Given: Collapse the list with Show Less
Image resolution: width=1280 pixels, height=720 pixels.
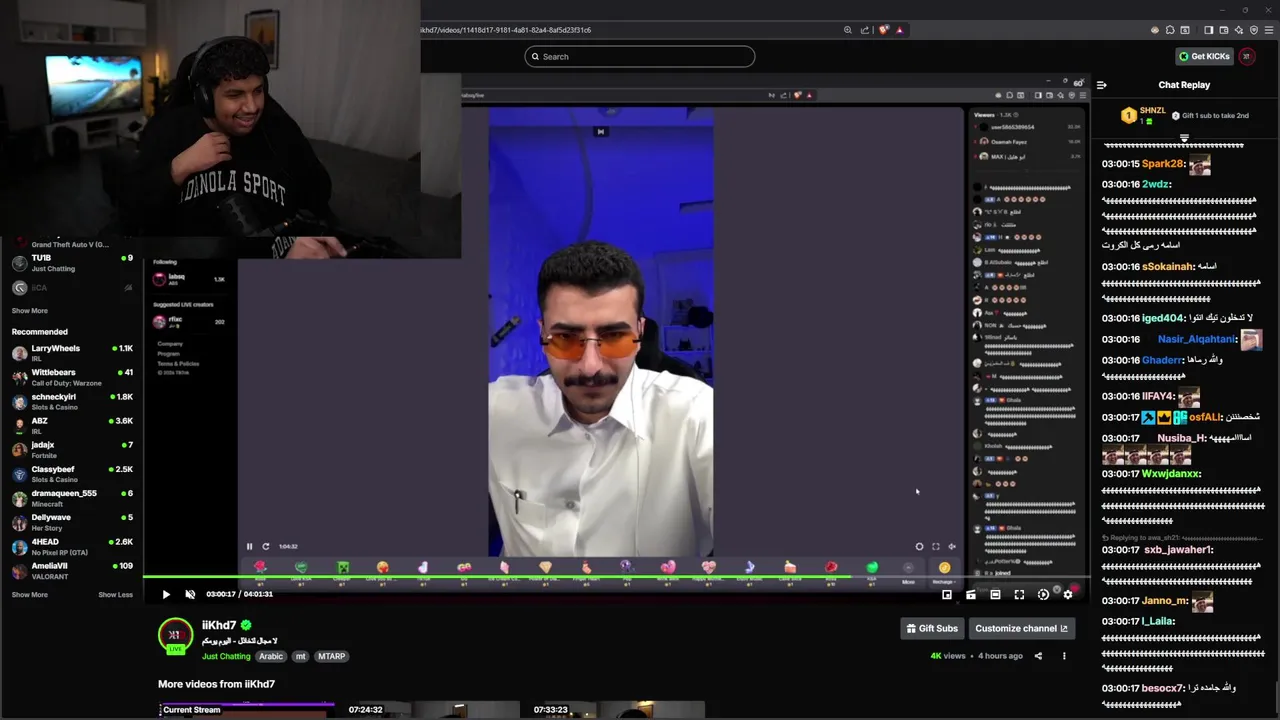Looking at the screenshot, I should (x=115, y=594).
